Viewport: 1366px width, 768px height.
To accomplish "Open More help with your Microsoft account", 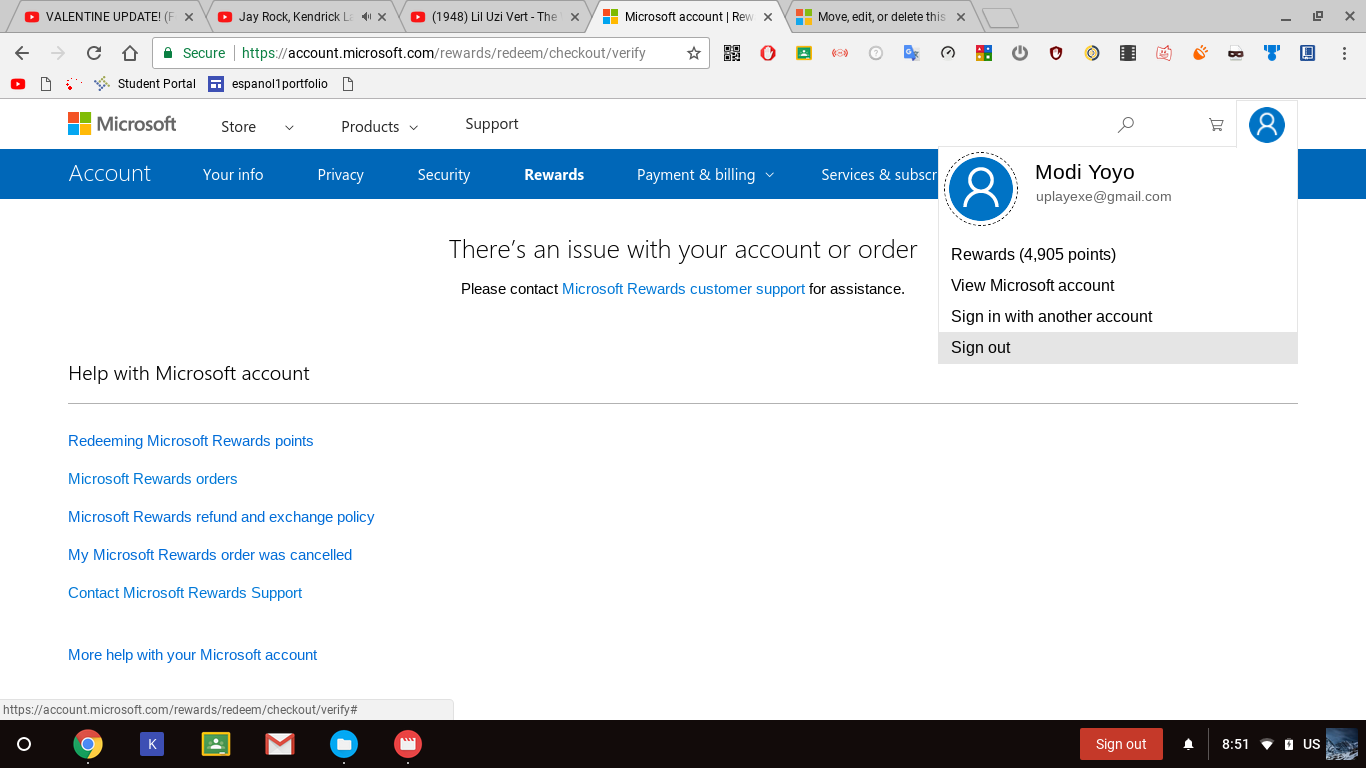I will [x=193, y=655].
